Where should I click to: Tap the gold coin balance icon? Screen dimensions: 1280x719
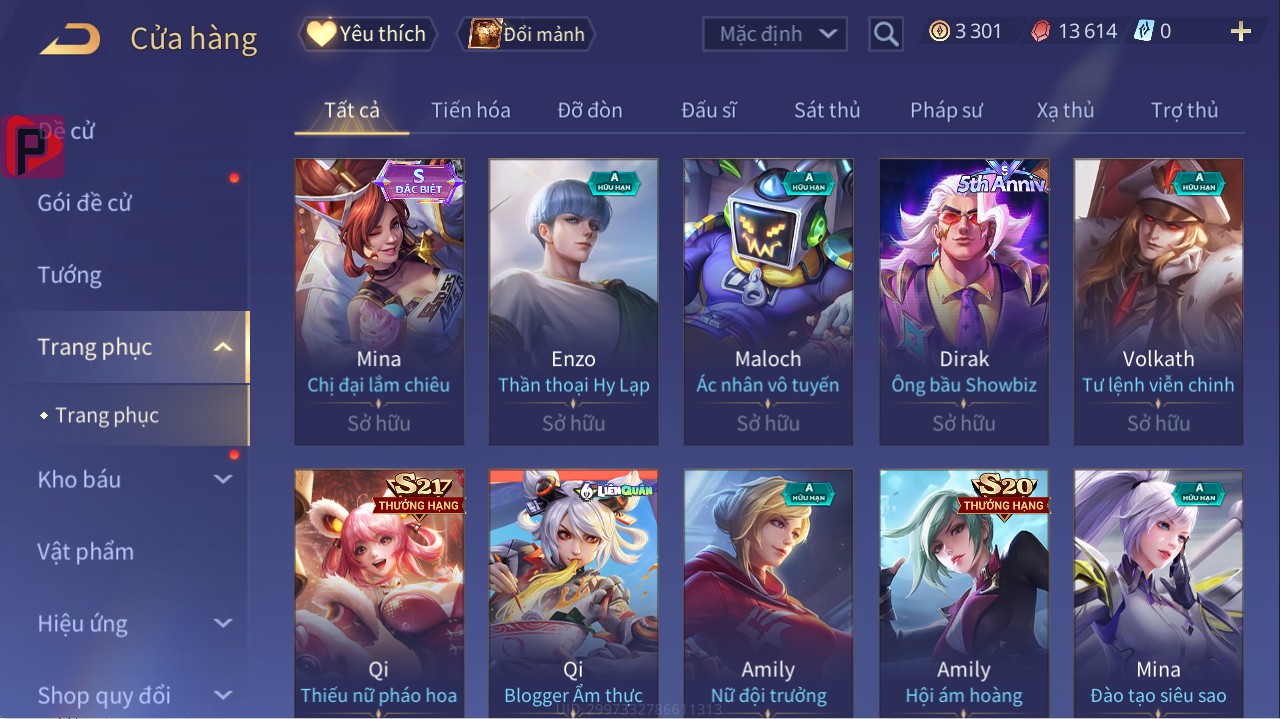pos(939,31)
